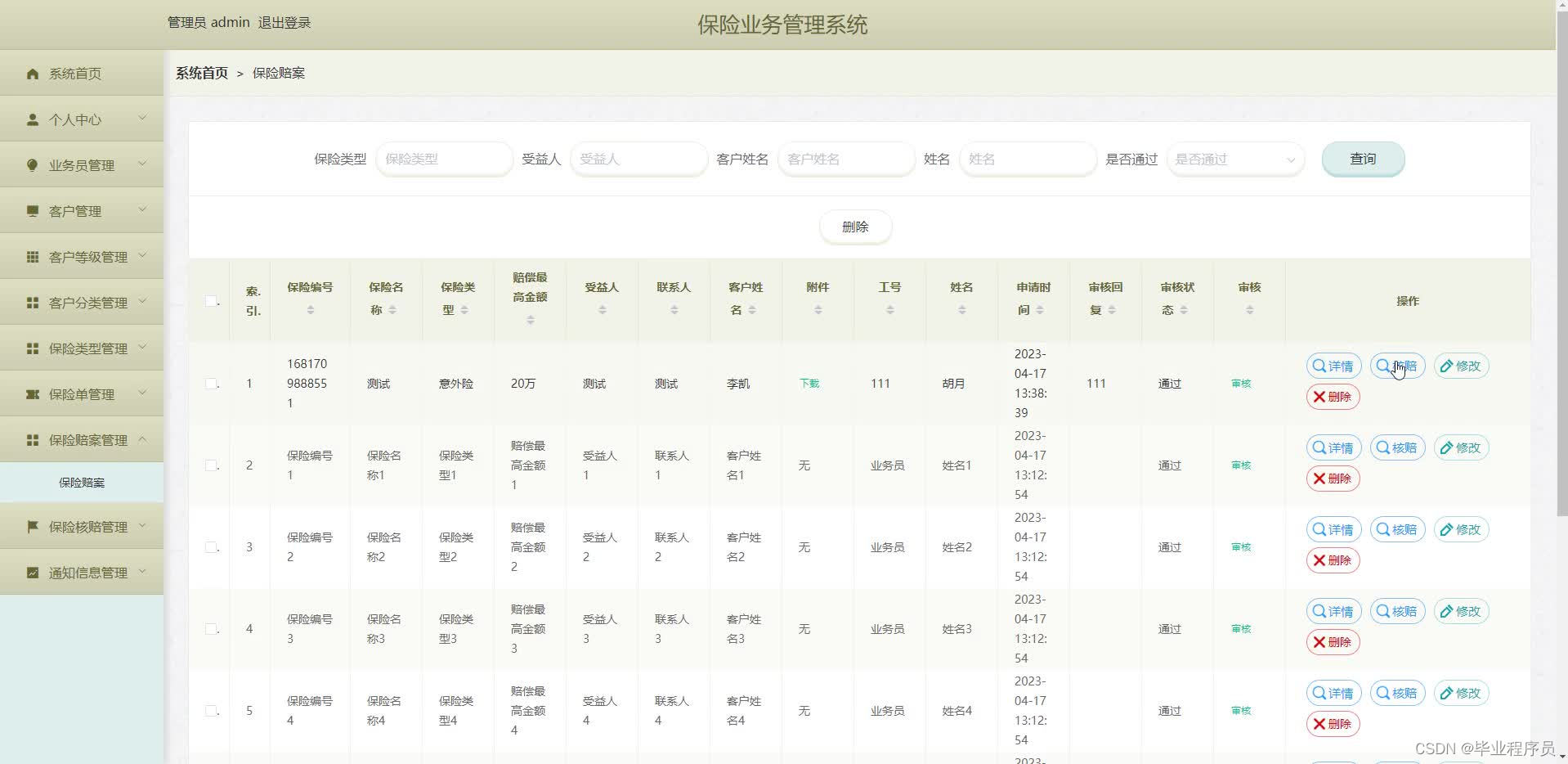This screenshot has width=1568, height=764.
Task: Check the checkbox for row 1
Action: [x=211, y=384]
